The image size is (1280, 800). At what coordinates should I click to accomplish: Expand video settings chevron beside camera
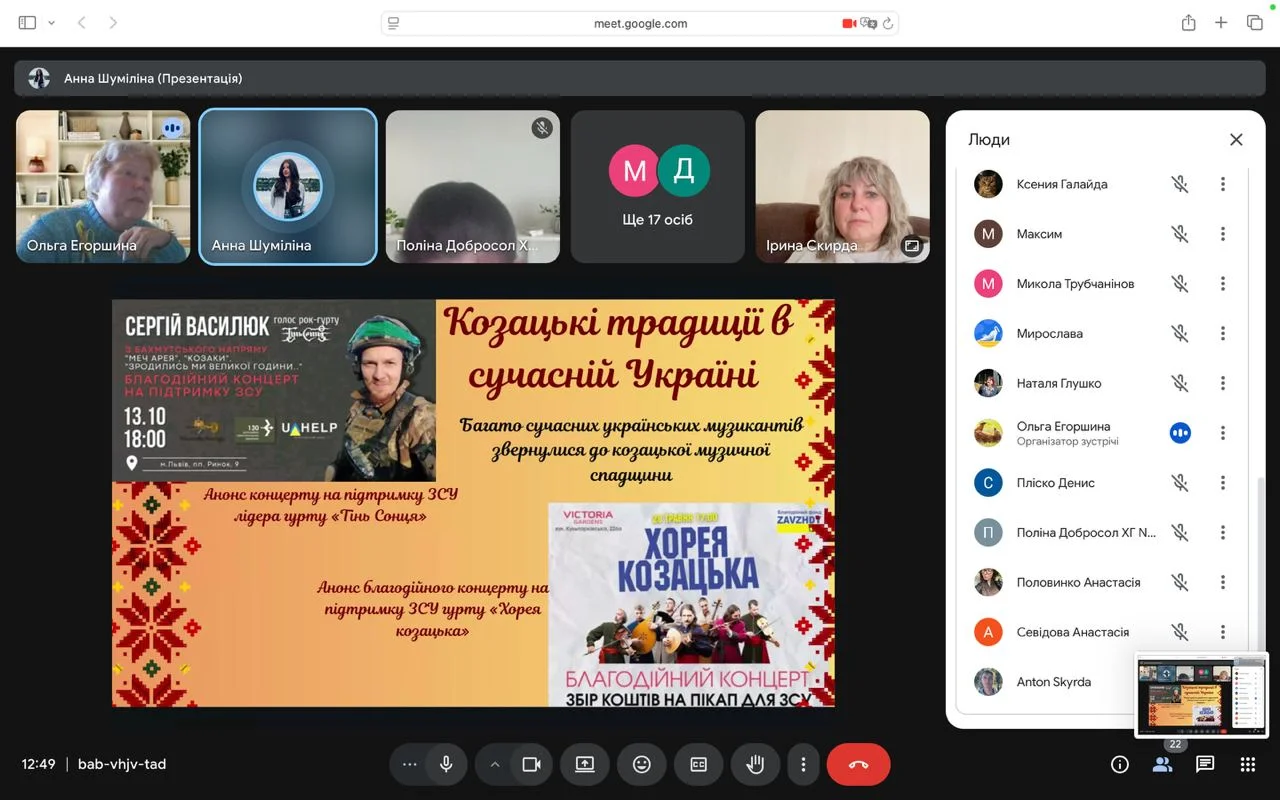(494, 764)
